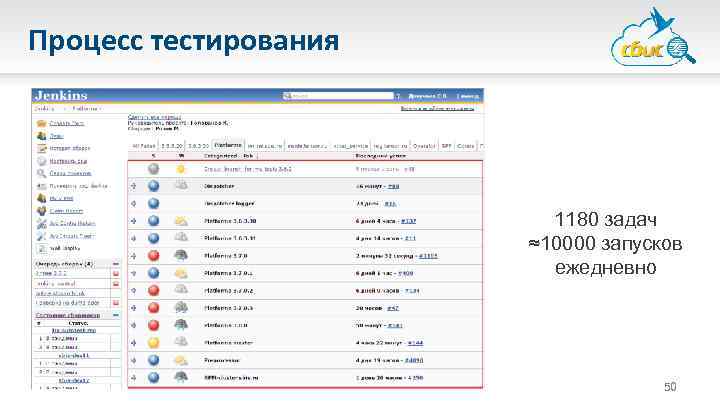Click red status ball of Platforma 3.7.0.3
The width and height of the screenshot is (720, 405).
click(153, 308)
